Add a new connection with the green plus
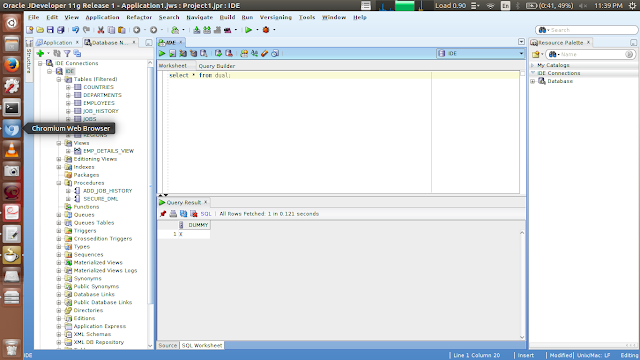 click(40, 53)
